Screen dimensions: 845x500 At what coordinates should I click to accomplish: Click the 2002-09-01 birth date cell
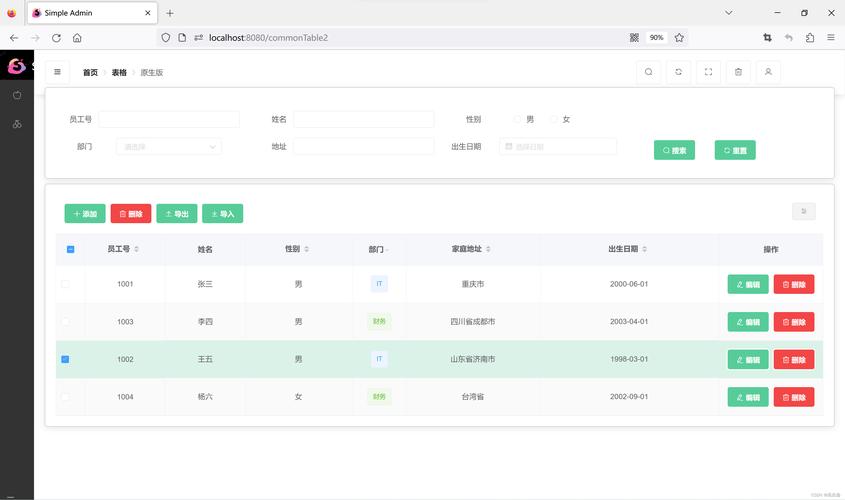point(629,397)
